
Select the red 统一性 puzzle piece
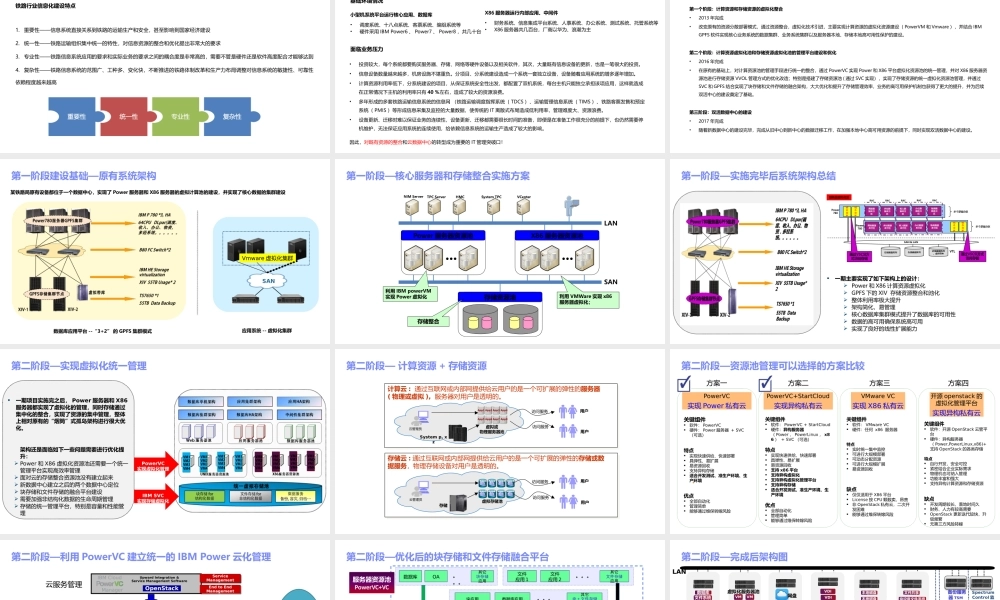click(x=126, y=117)
